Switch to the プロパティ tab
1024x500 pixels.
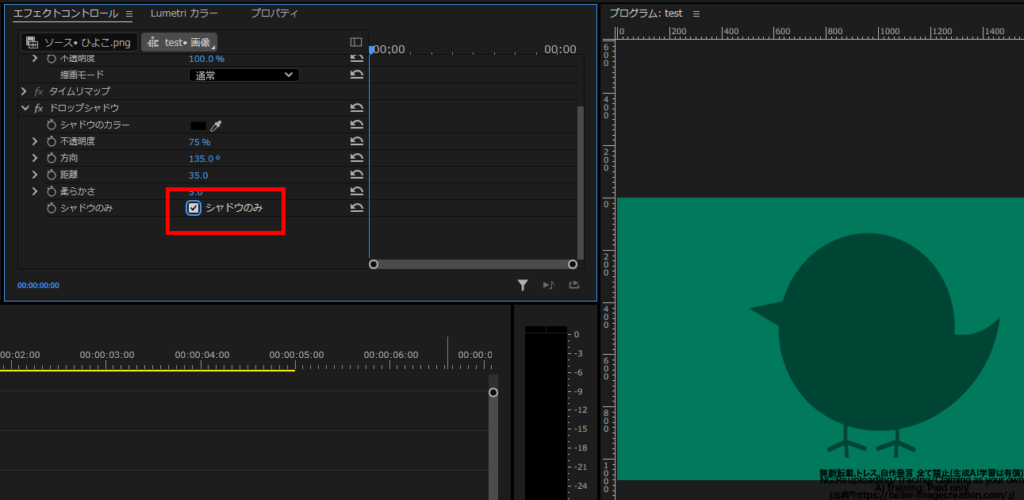274,14
